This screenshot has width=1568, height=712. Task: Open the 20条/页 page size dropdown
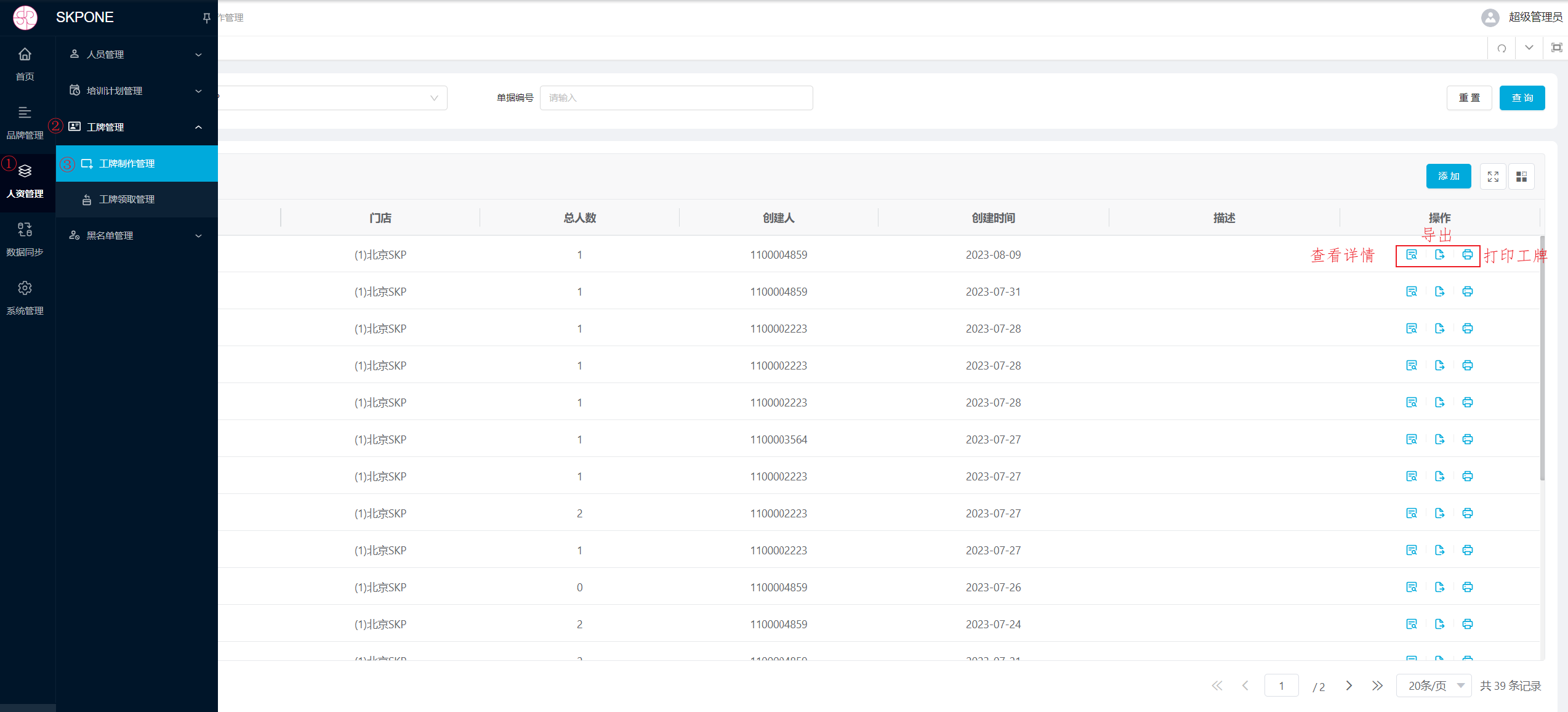point(1433,686)
